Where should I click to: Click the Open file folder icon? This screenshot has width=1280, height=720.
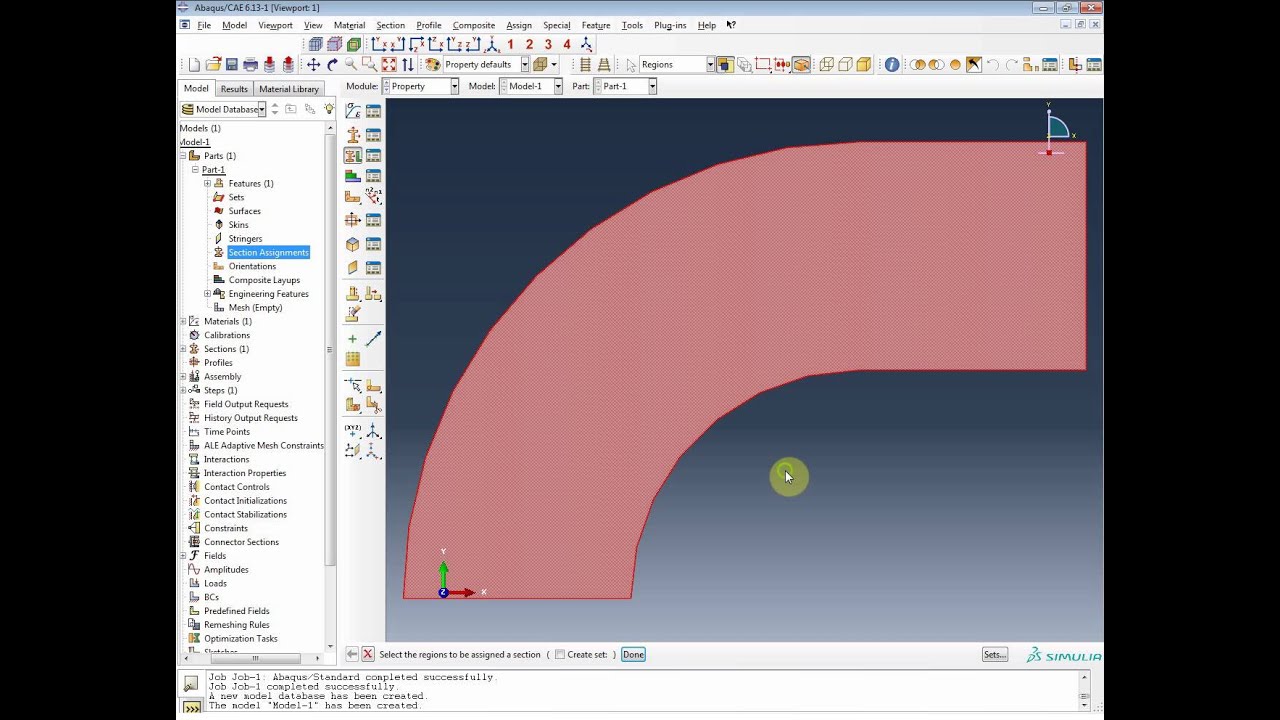[x=213, y=65]
